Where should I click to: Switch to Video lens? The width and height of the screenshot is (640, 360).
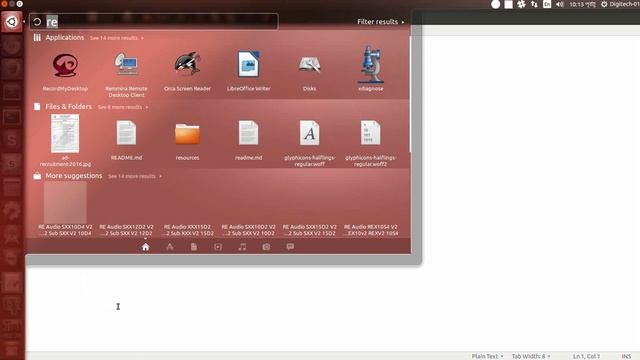pyautogui.click(x=218, y=247)
